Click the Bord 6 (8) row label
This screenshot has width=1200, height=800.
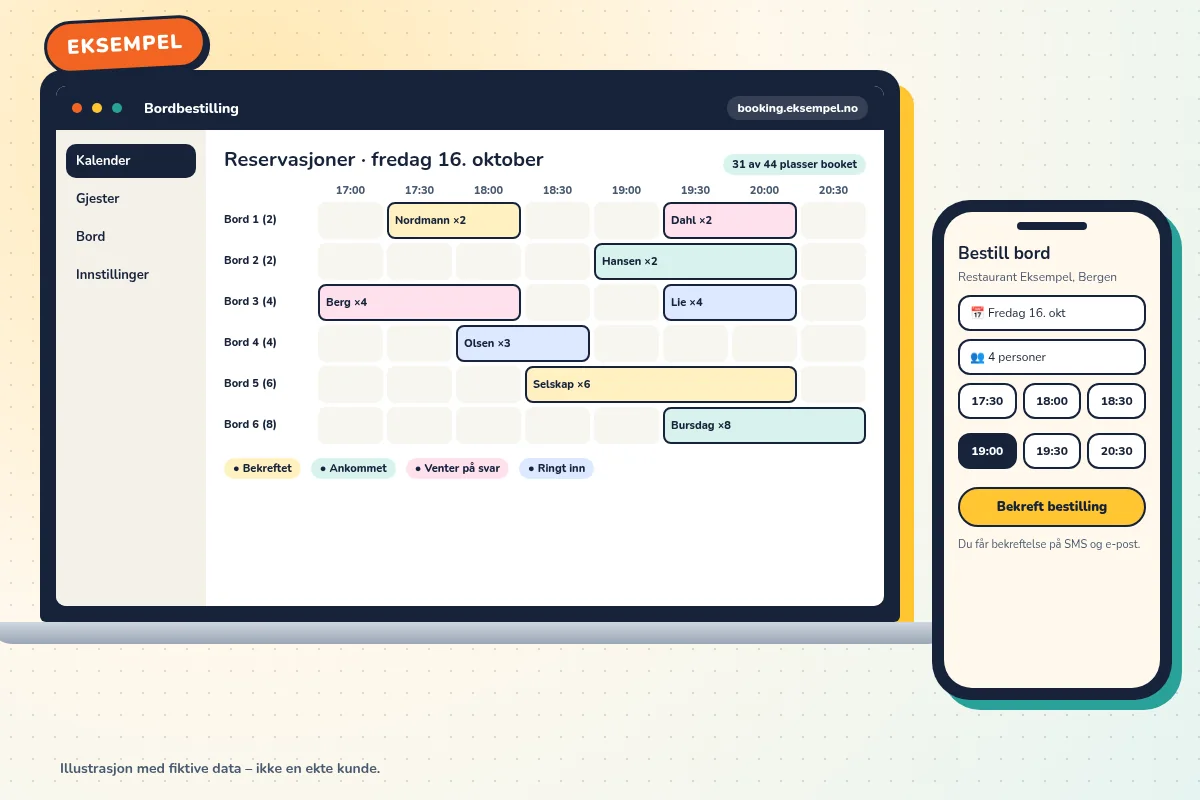point(250,425)
